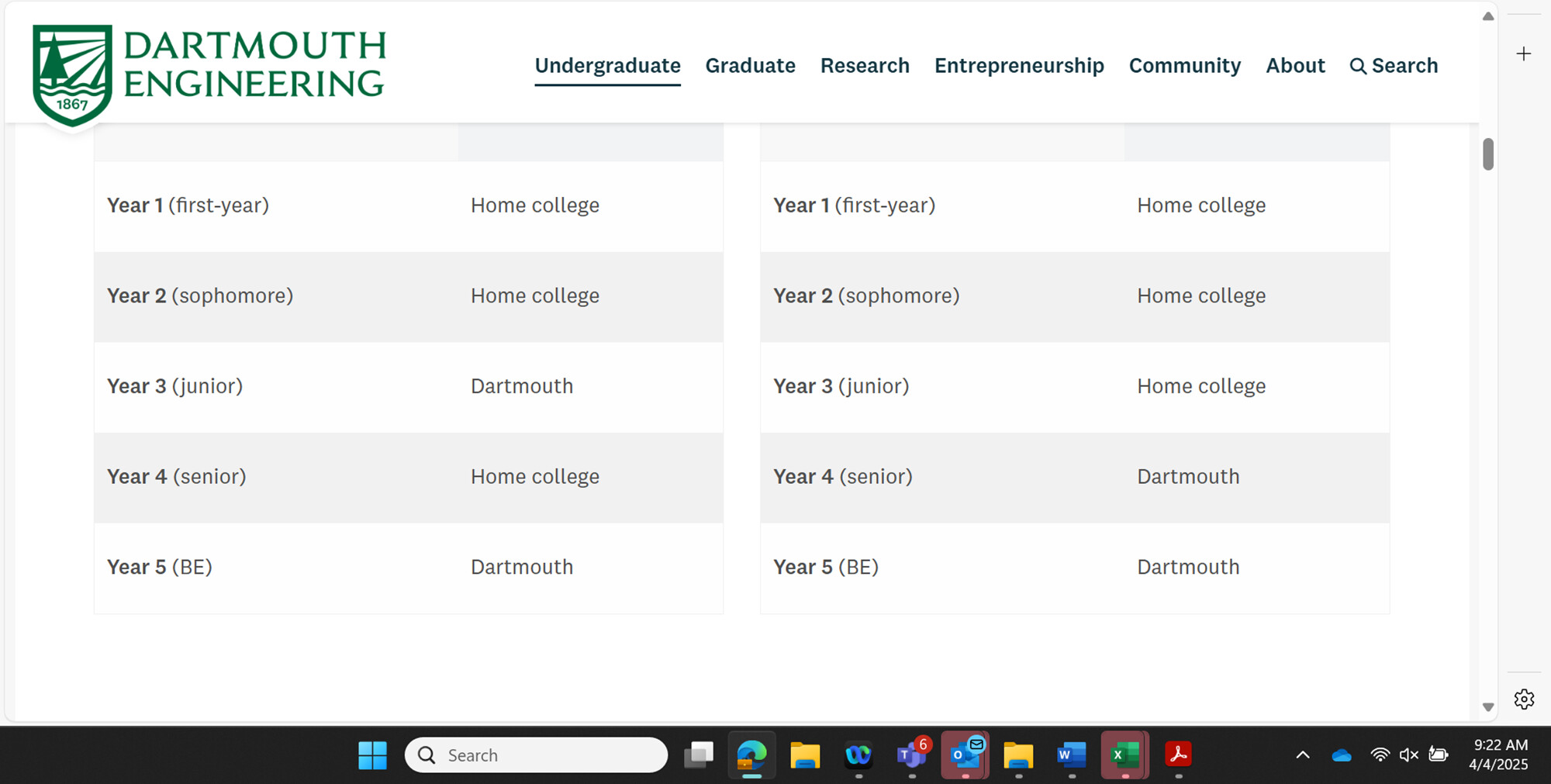Click the Dartmouth Engineering shield logo

72,74
